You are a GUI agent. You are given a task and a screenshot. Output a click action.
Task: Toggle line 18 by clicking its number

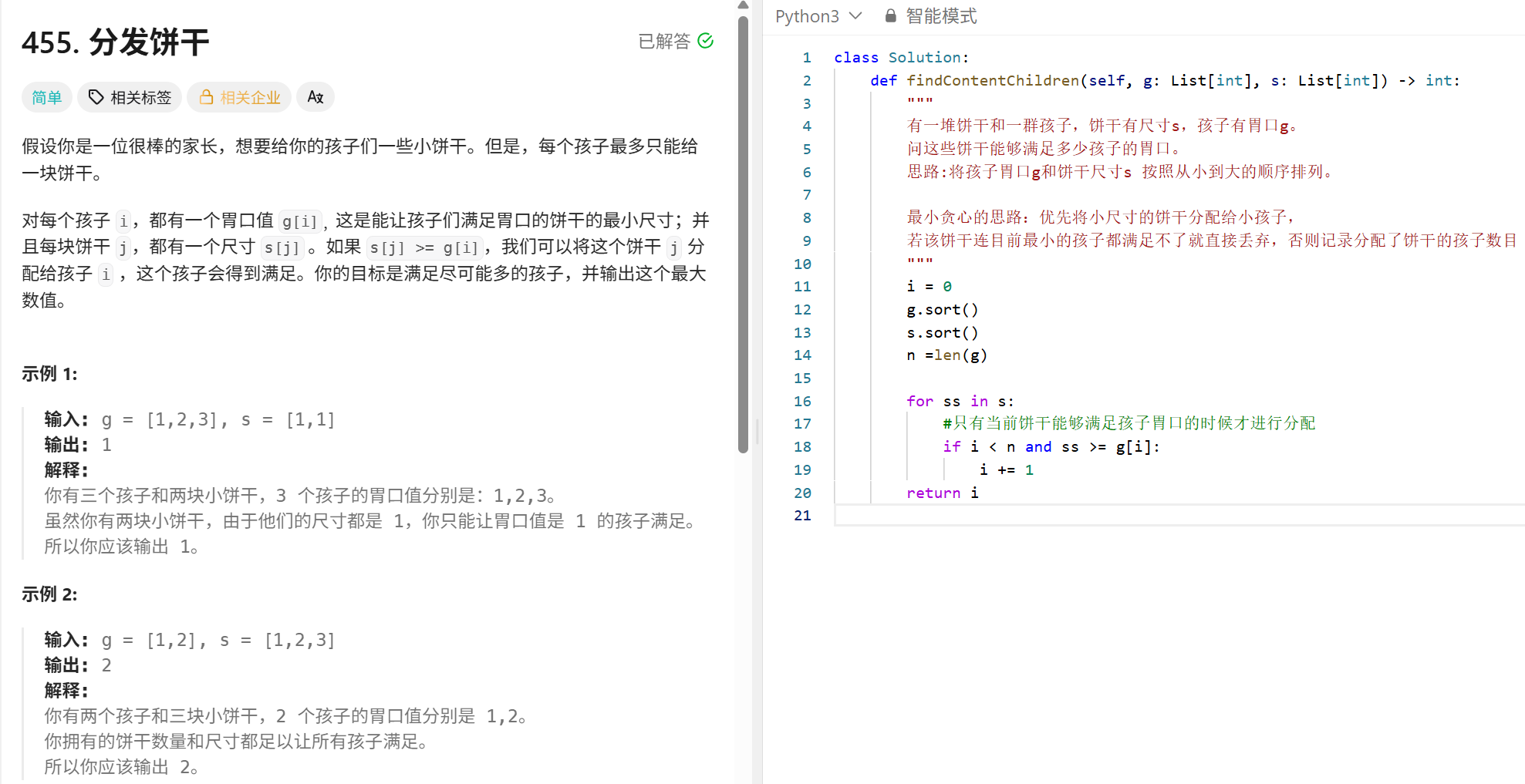coord(802,446)
